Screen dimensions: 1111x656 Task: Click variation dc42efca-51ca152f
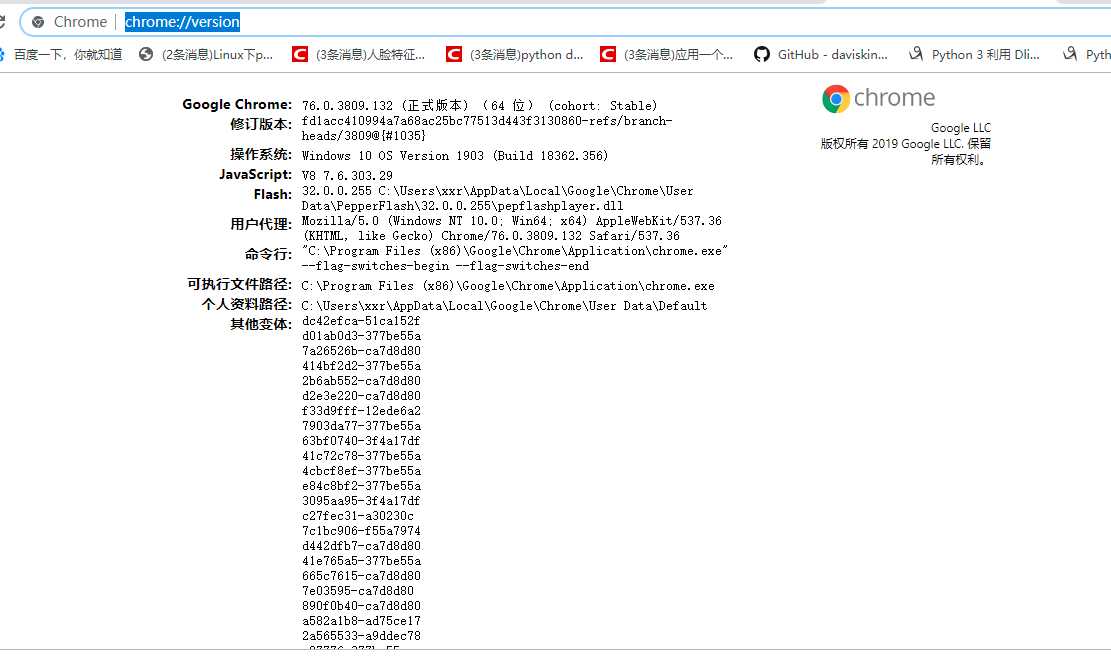(361, 321)
